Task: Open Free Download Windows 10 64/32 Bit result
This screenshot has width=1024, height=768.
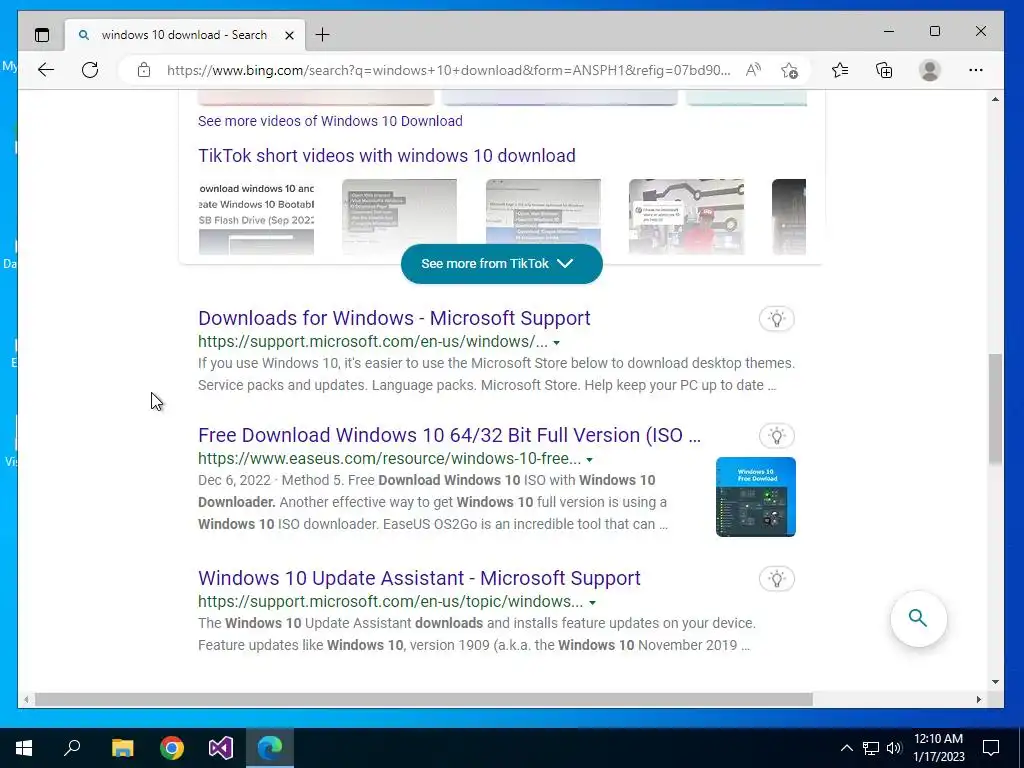Action: 449,435
